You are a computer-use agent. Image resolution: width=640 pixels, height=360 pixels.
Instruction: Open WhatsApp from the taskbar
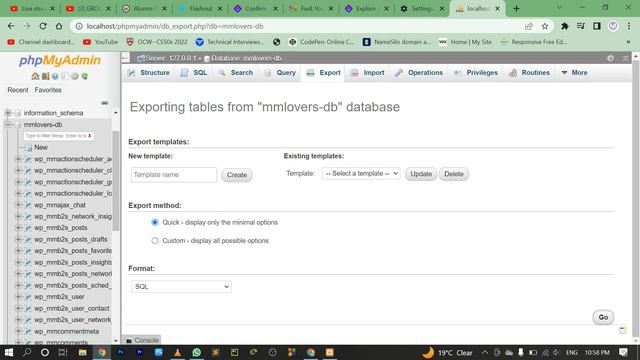tap(197, 352)
